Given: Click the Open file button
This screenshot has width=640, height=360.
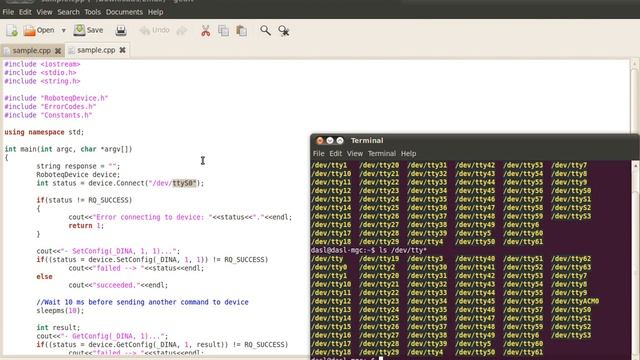Looking at the screenshot, I should (x=39, y=30).
